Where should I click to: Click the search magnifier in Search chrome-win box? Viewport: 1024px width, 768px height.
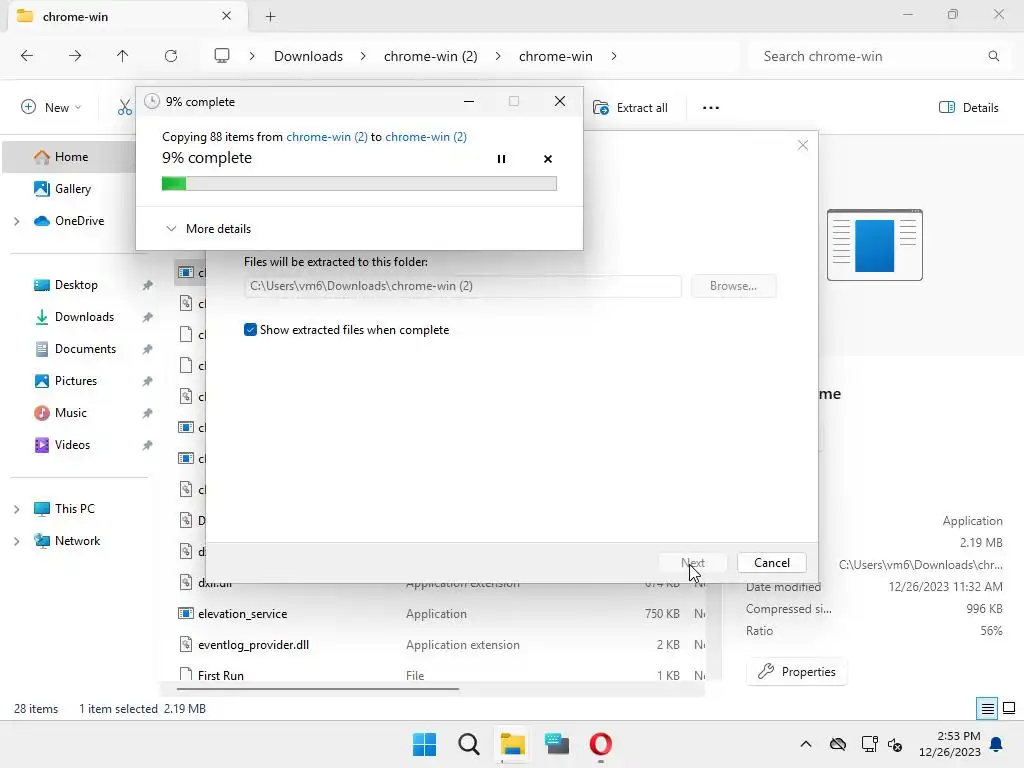click(993, 56)
